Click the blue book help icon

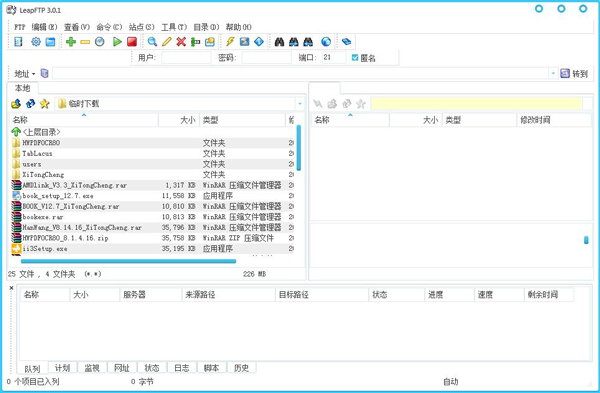346,42
